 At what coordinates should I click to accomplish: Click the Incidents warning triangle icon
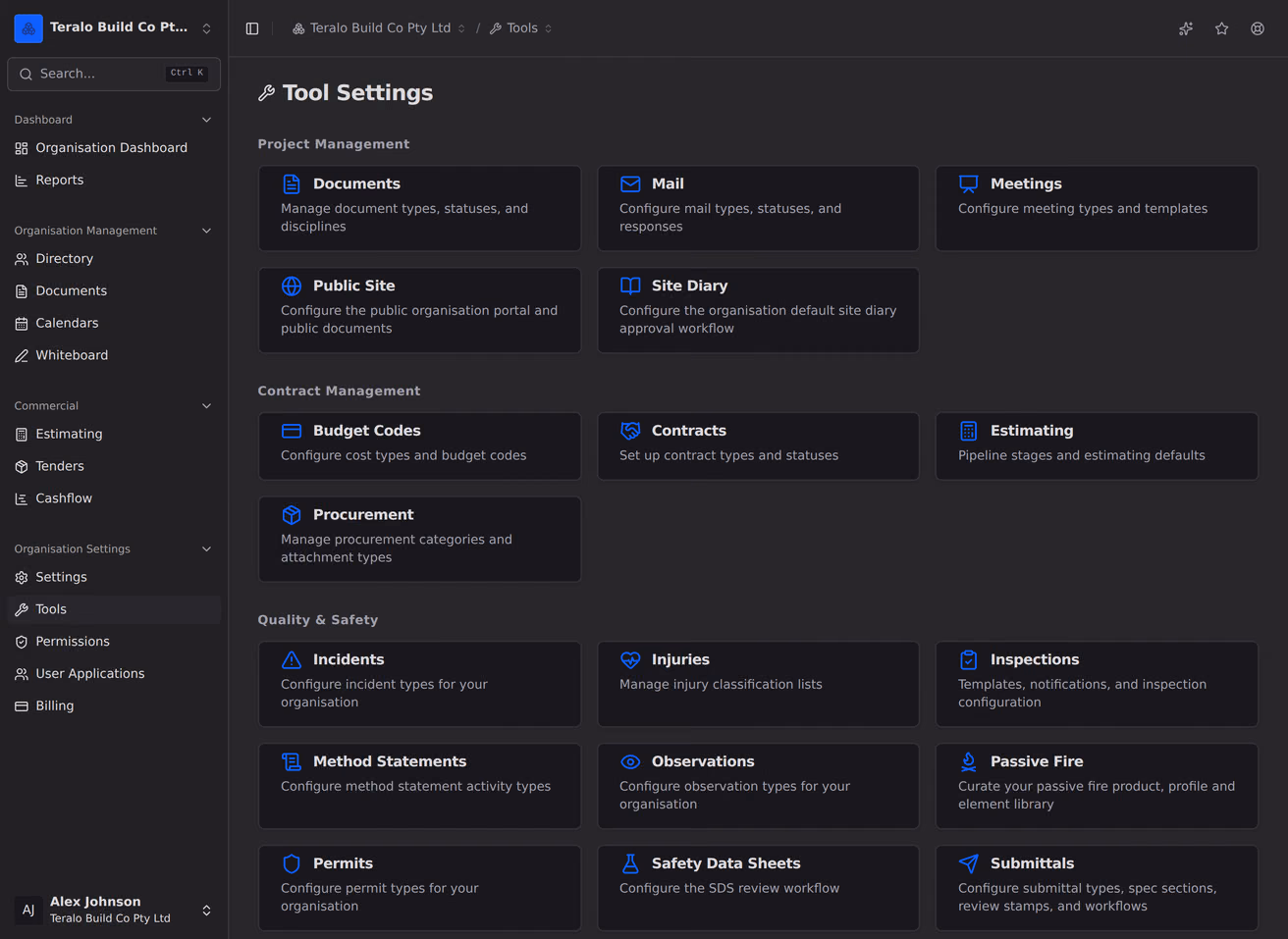(x=292, y=659)
